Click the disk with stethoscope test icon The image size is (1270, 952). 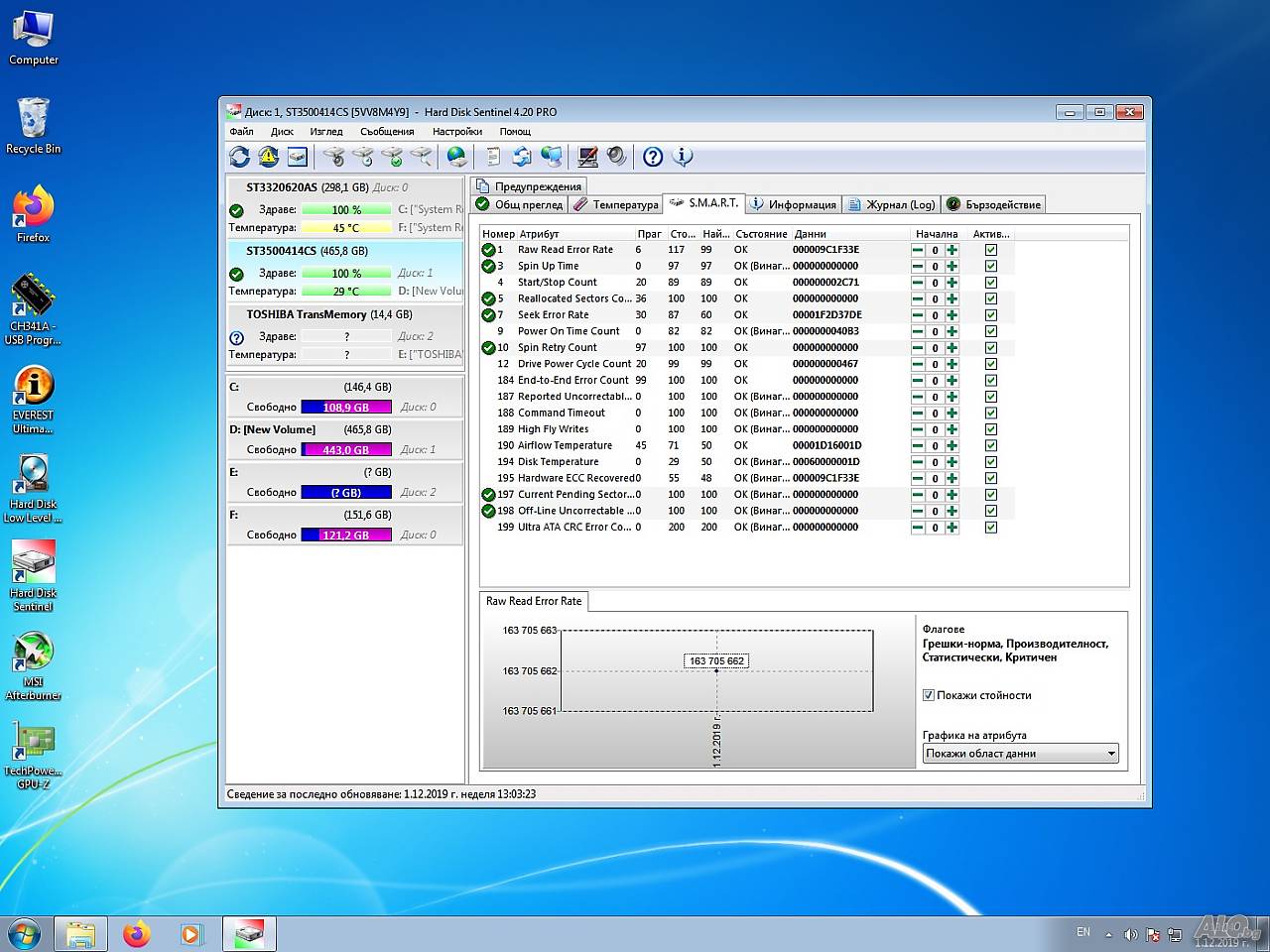pos(334,157)
